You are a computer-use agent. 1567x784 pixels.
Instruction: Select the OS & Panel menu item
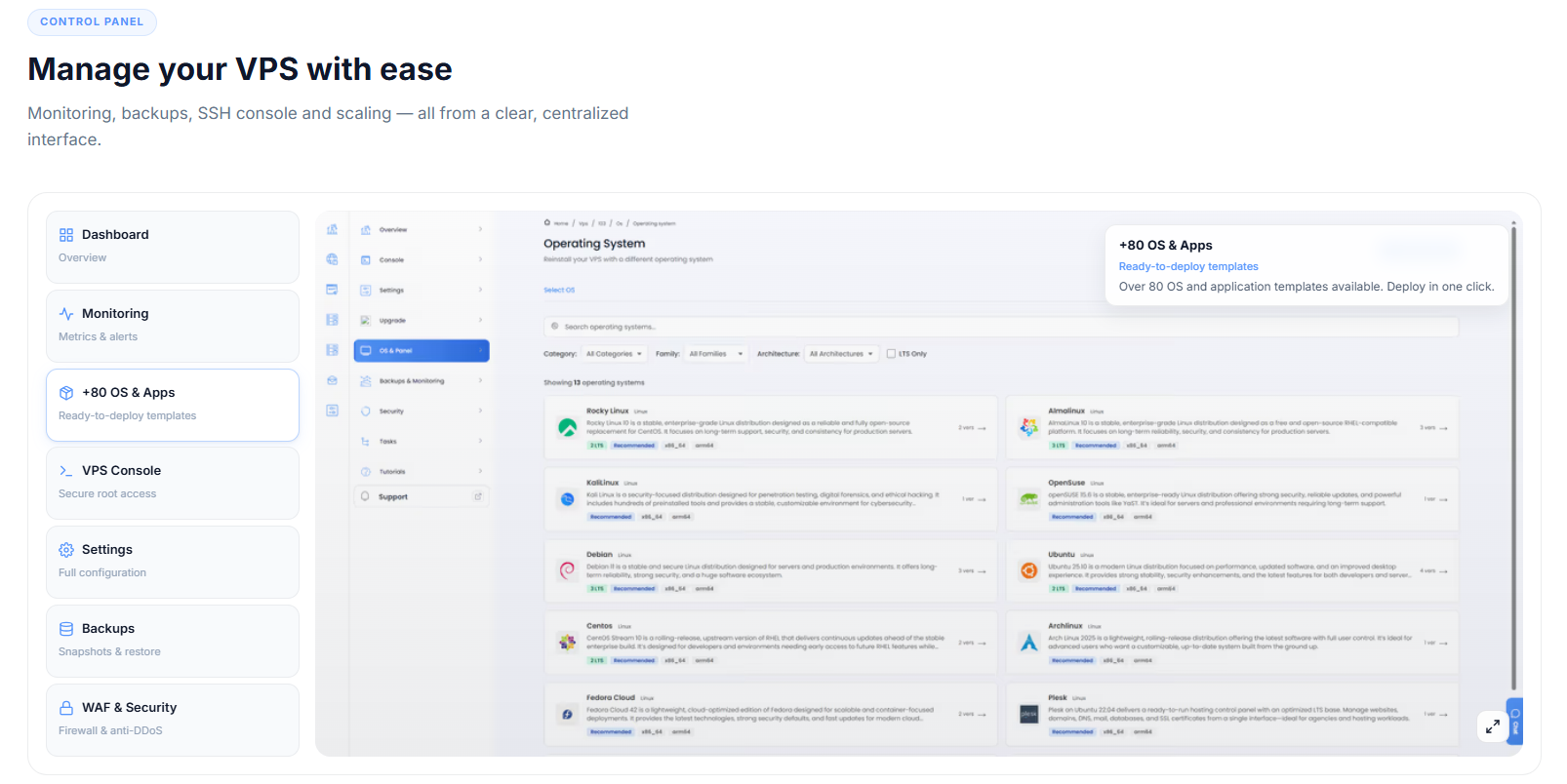[x=422, y=351]
